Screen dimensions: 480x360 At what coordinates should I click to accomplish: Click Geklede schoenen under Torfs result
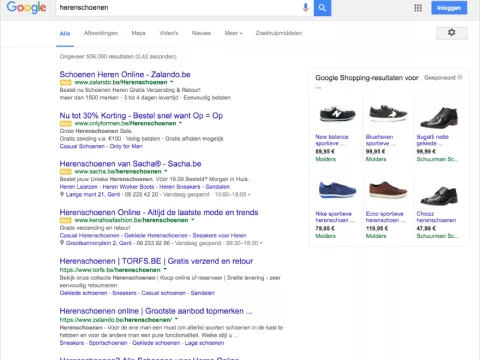click(x=83, y=293)
